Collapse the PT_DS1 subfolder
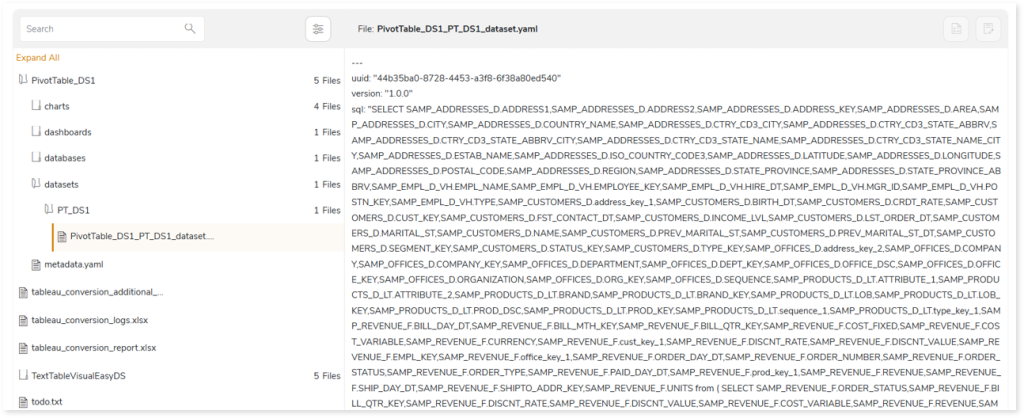 [48, 210]
